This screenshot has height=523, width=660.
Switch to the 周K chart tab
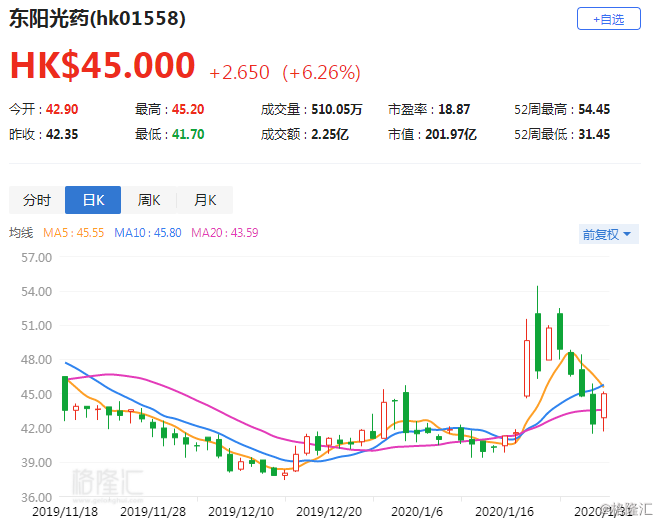click(x=149, y=200)
